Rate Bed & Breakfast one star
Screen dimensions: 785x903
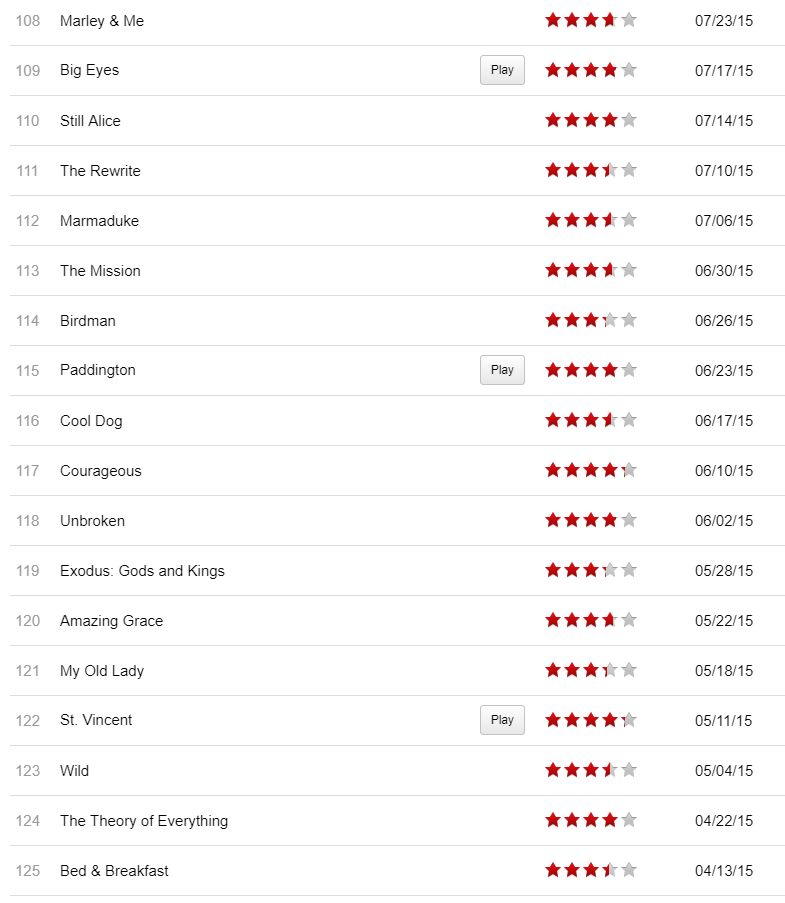[553, 870]
